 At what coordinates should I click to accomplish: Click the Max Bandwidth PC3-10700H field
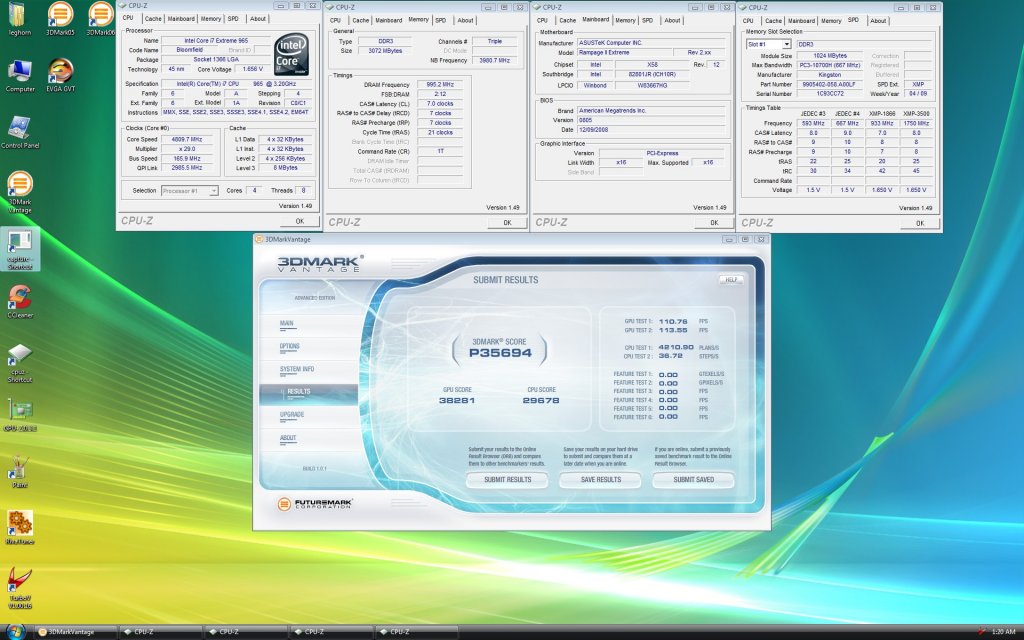coord(830,65)
